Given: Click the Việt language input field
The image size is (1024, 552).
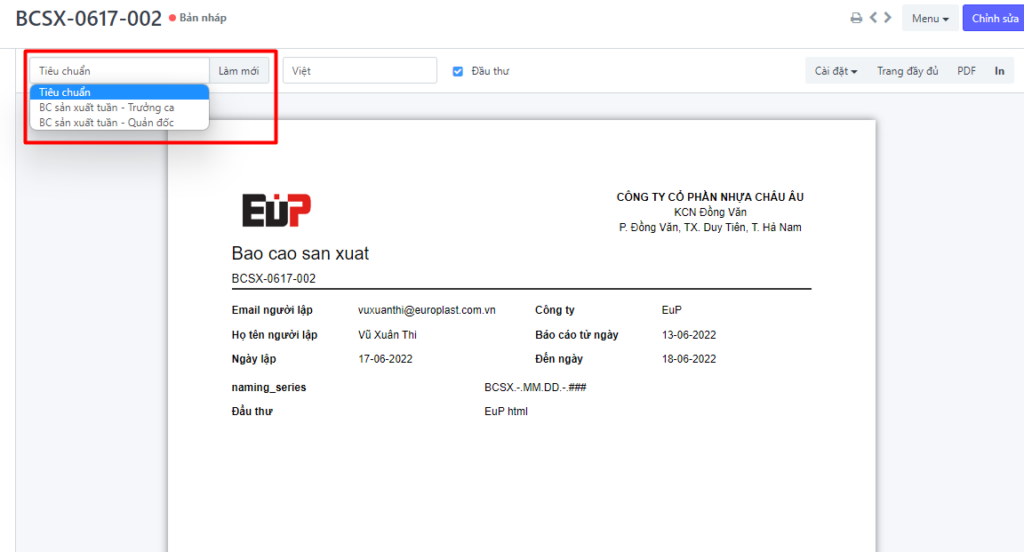Looking at the screenshot, I should click(x=360, y=71).
